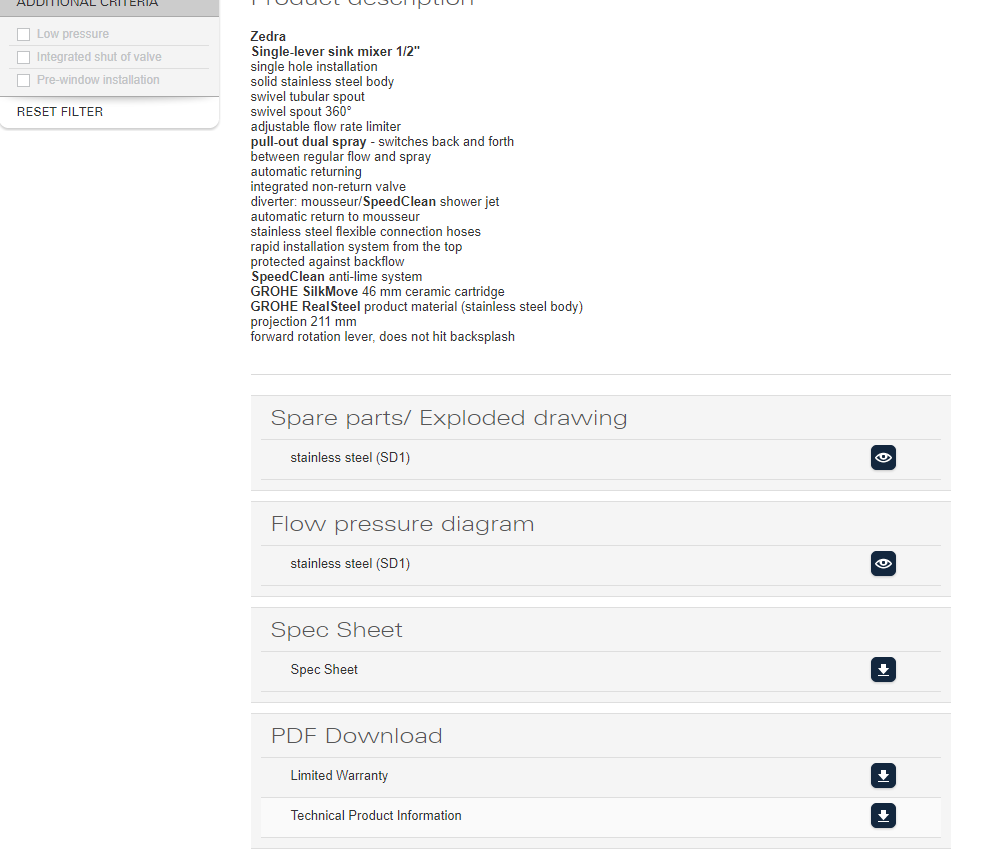Toggle Integrated shut of valve checkbox
This screenshot has height=865, width=983.
click(24, 58)
